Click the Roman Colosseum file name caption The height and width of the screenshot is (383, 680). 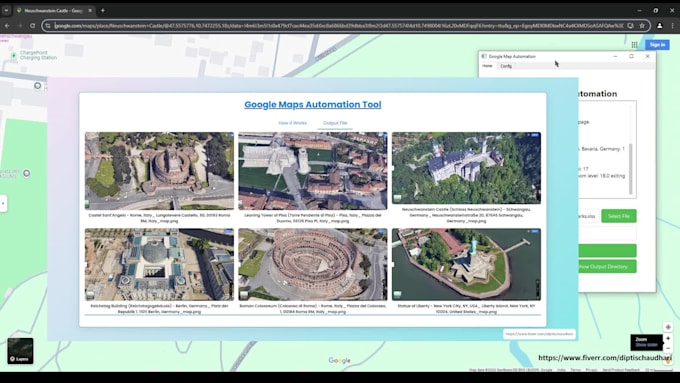(313, 308)
